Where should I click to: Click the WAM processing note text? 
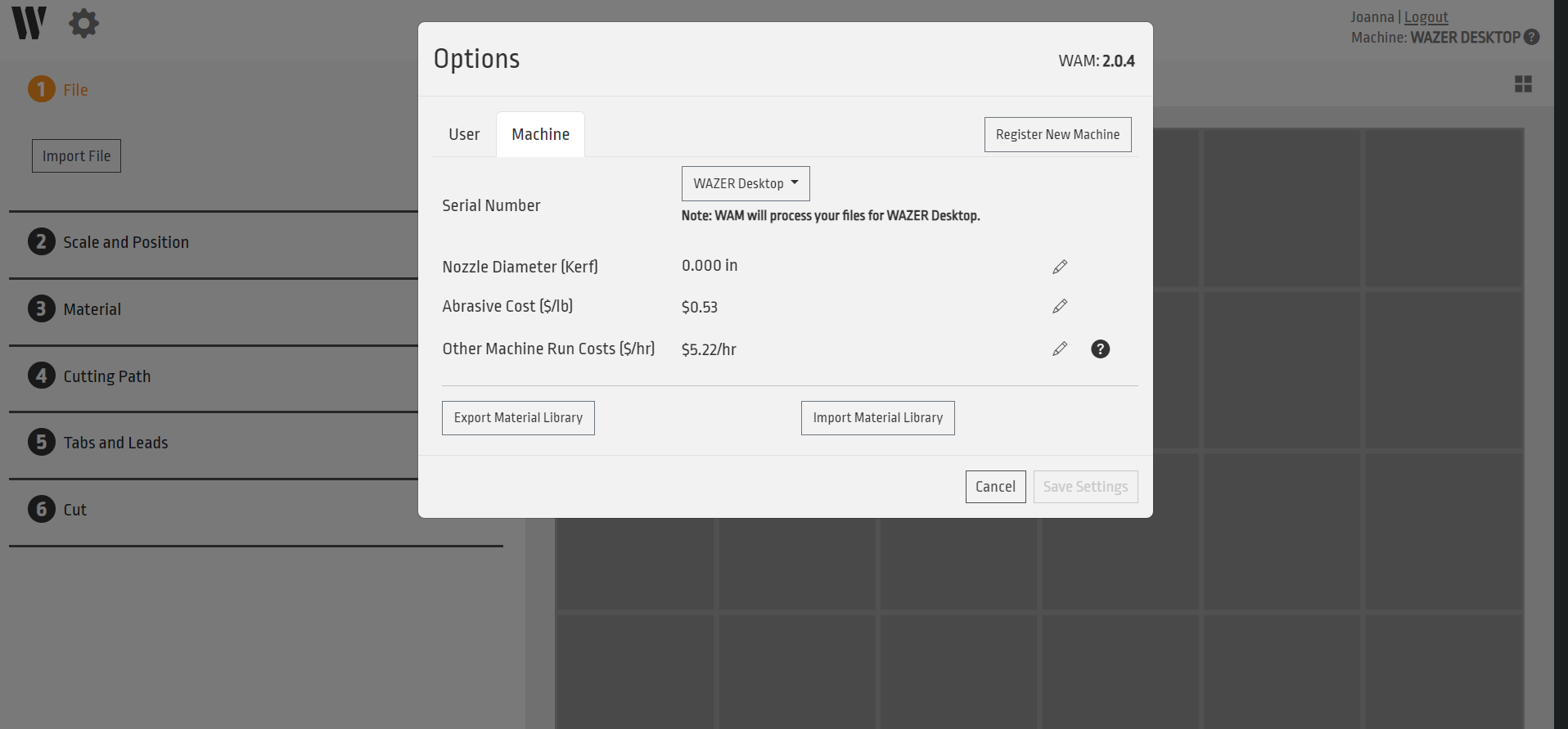click(831, 215)
